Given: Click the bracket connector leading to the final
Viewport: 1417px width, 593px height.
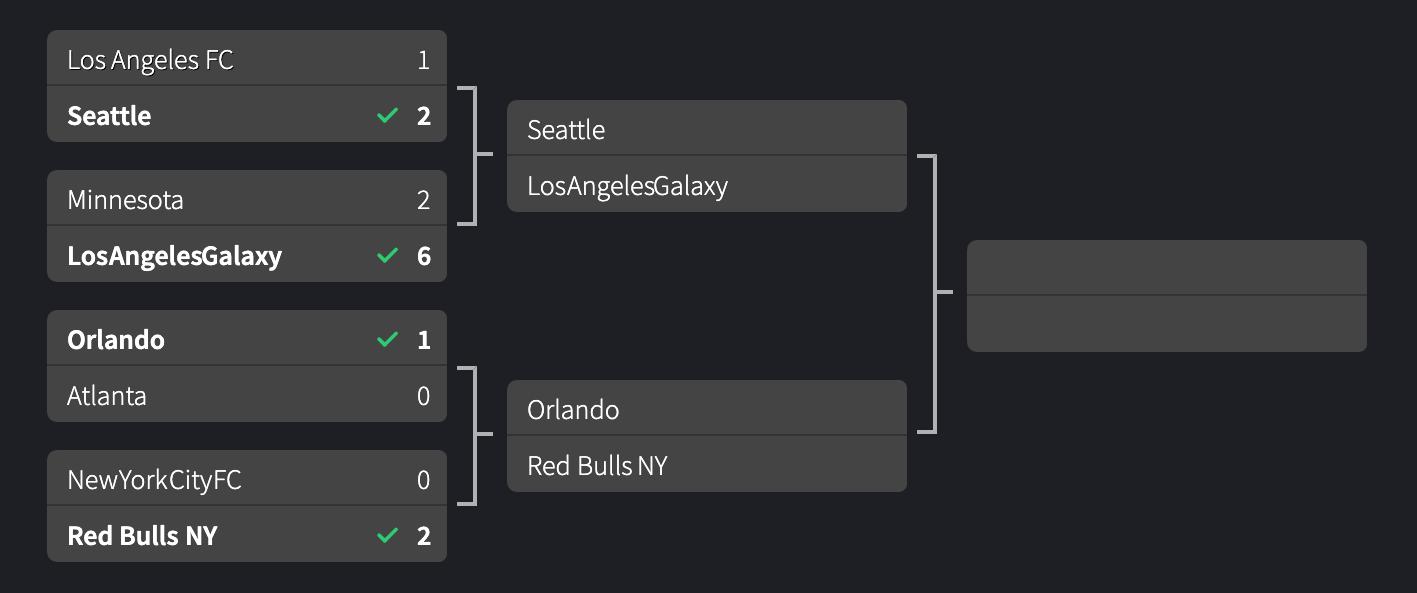Looking at the screenshot, I should [932, 295].
